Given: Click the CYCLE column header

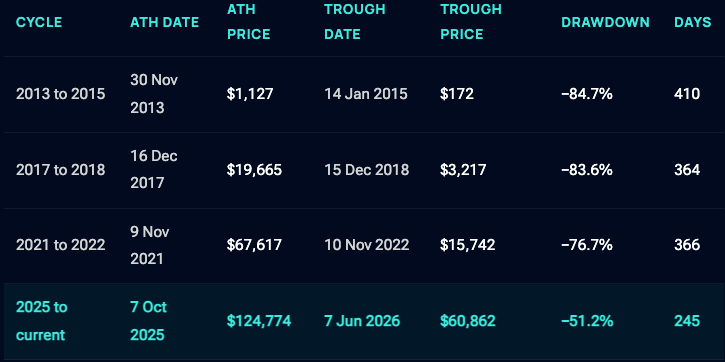Looking at the screenshot, I should [39, 22].
